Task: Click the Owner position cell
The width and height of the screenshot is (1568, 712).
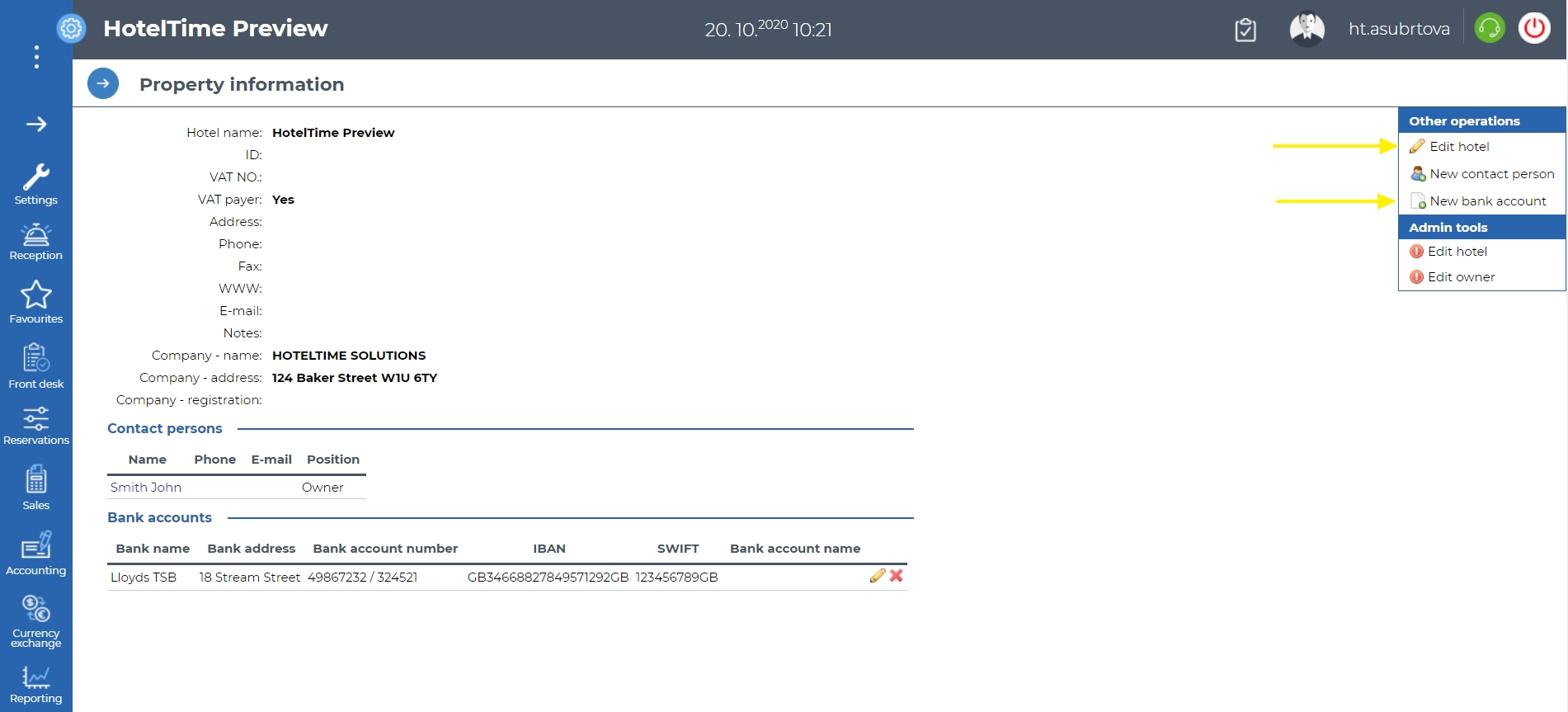Action: coord(323,487)
